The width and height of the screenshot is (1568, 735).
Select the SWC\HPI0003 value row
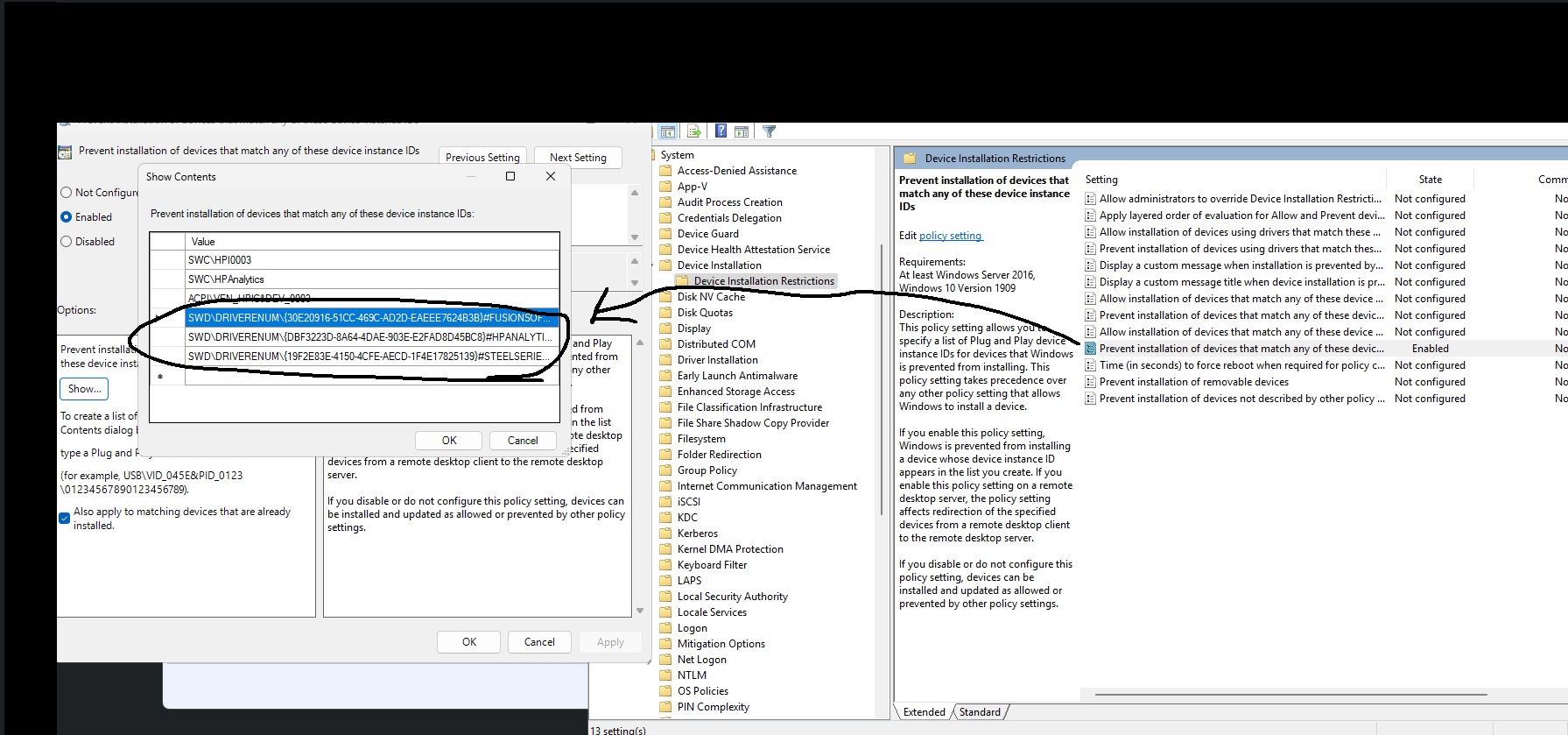372,260
